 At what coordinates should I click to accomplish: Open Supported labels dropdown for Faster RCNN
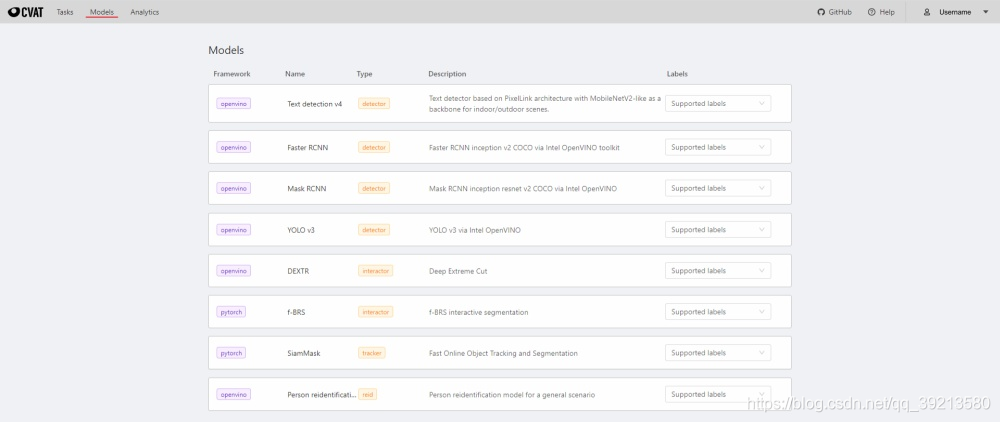click(717, 147)
